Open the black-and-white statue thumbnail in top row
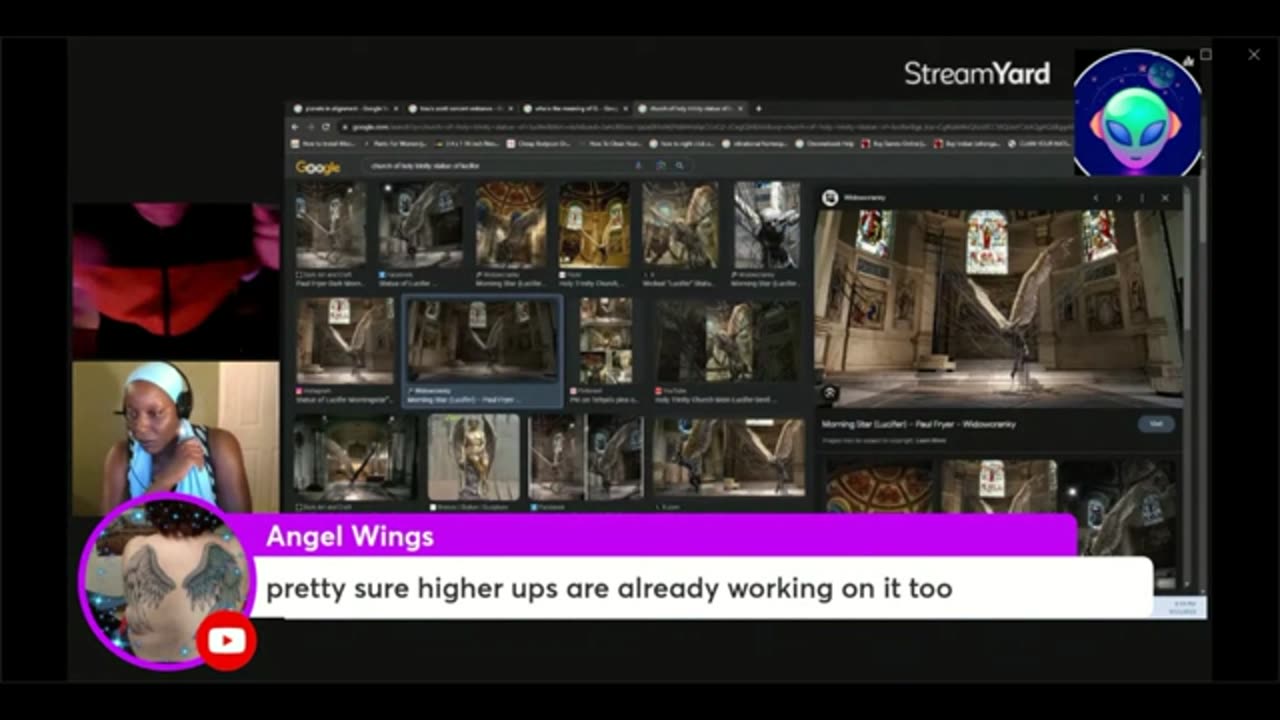The width and height of the screenshot is (1280, 720). (x=767, y=226)
